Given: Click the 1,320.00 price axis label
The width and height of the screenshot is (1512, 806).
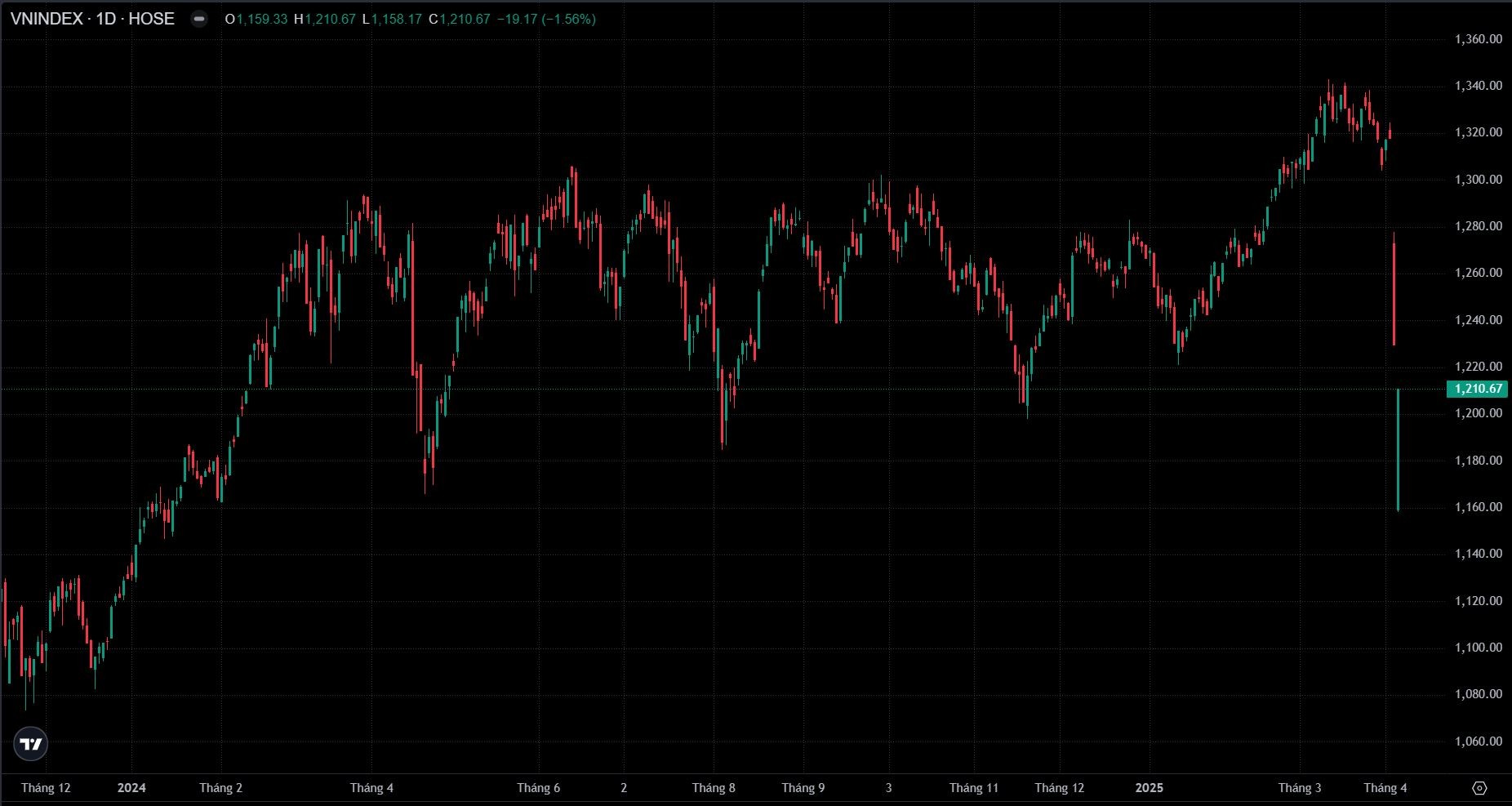Looking at the screenshot, I should 1479,132.
